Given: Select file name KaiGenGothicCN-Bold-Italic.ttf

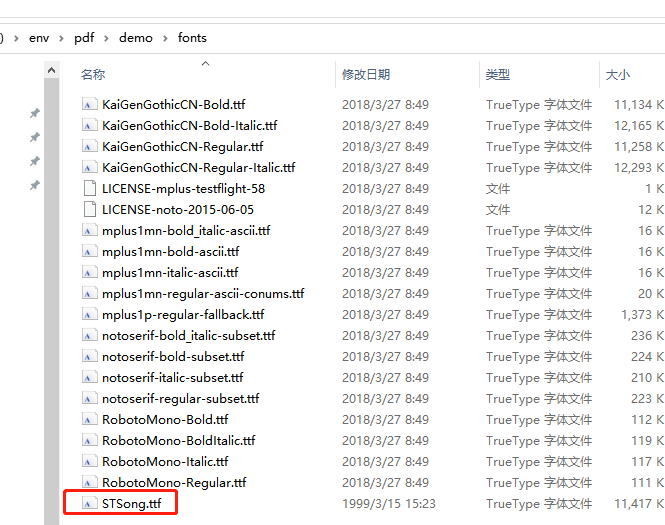Looking at the screenshot, I should pos(190,126).
